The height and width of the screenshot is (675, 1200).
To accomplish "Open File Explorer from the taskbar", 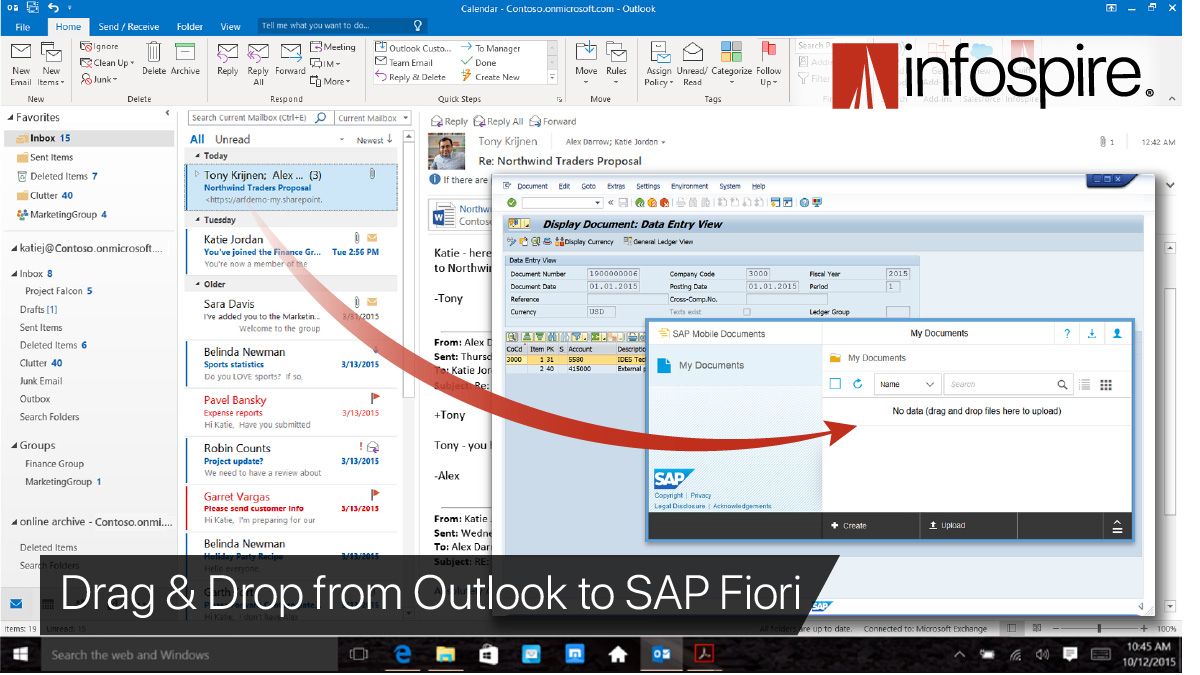I will 446,655.
